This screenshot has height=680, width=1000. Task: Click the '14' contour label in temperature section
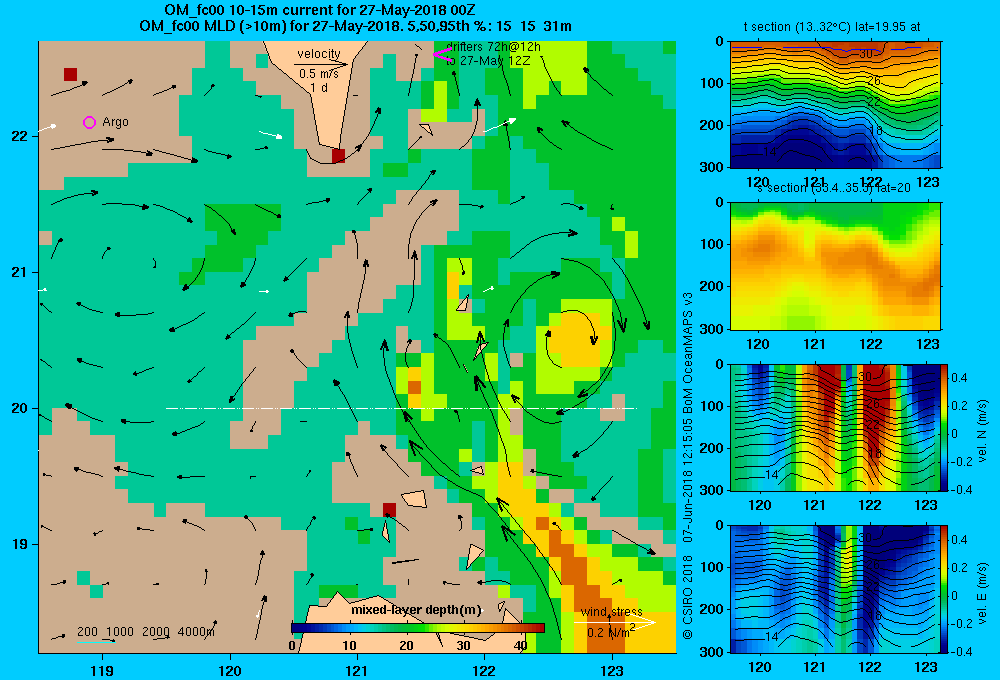click(770, 152)
